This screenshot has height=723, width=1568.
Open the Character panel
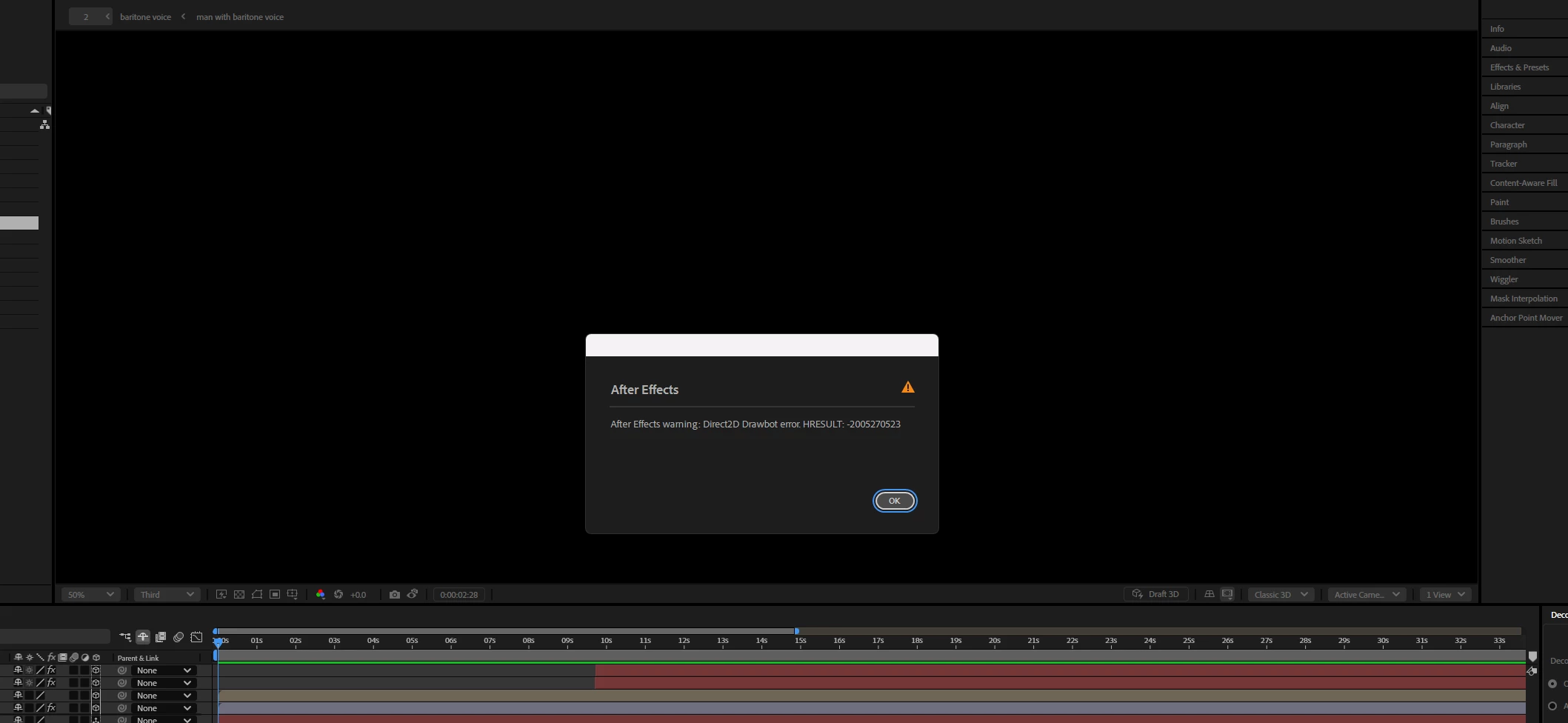1507,125
